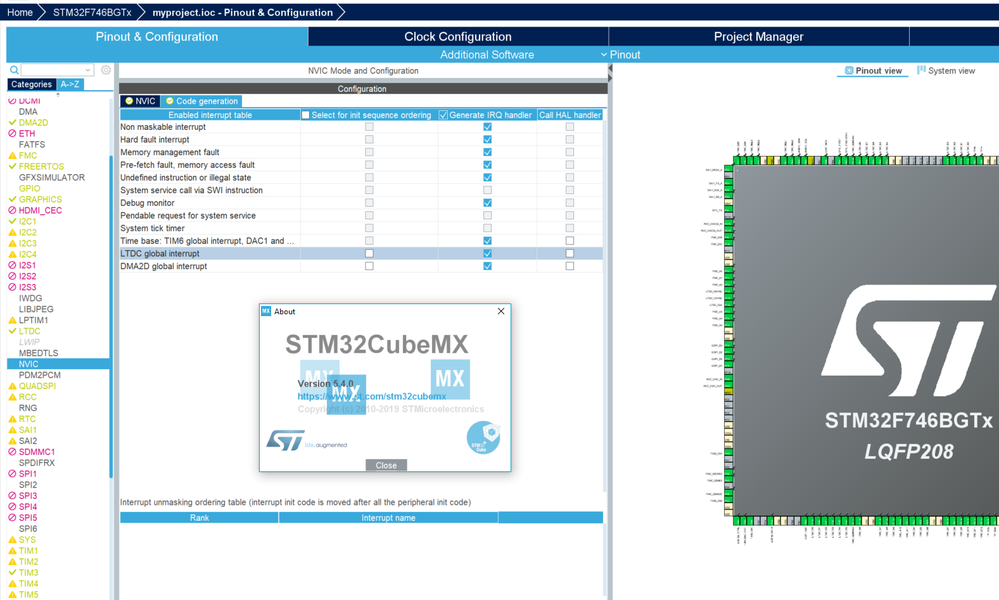Select FATFS in the peripheral list
The width and height of the screenshot is (999, 600).
pos(32,145)
